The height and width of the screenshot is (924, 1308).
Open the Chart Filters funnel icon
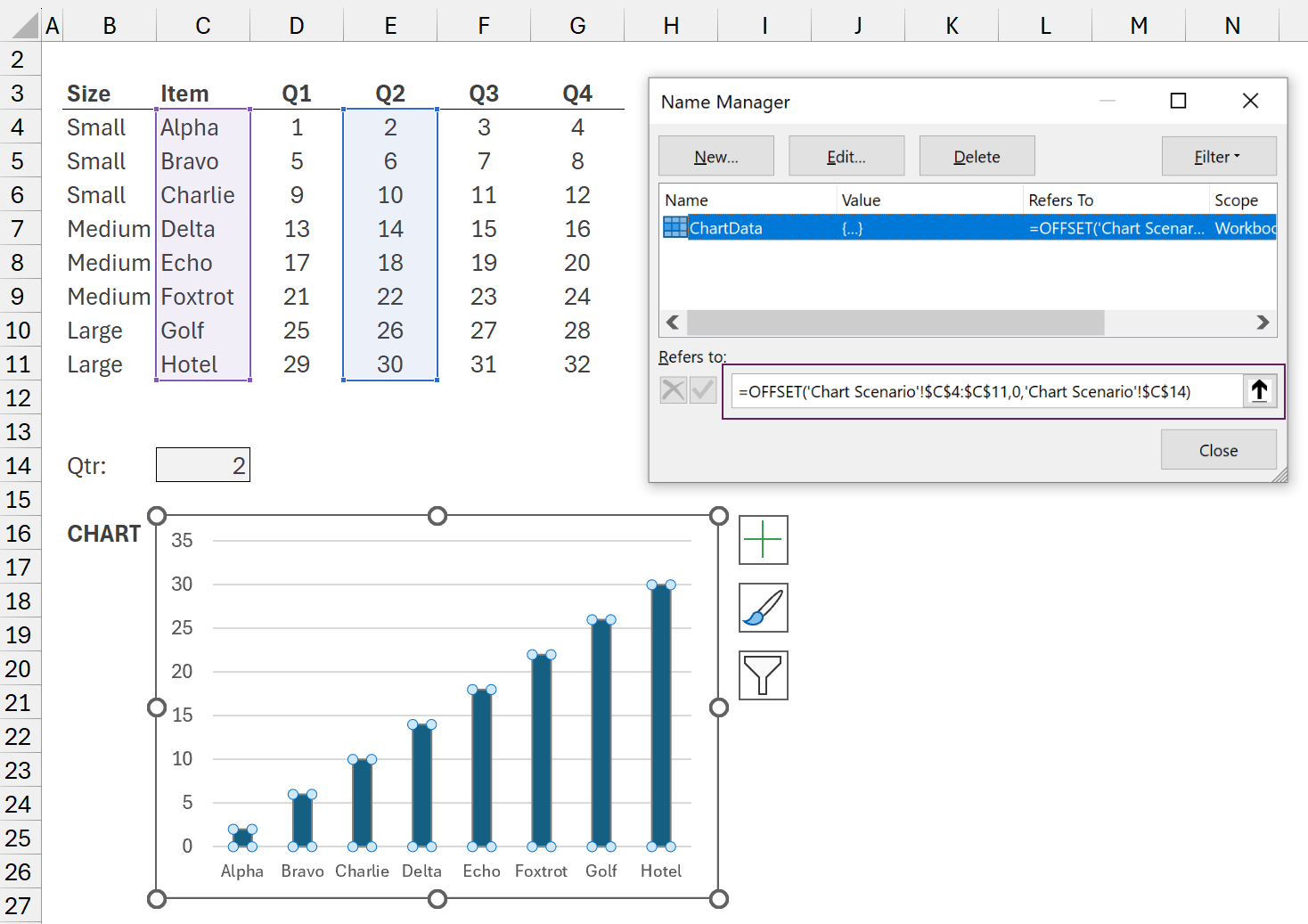click(x=763, y=675)
